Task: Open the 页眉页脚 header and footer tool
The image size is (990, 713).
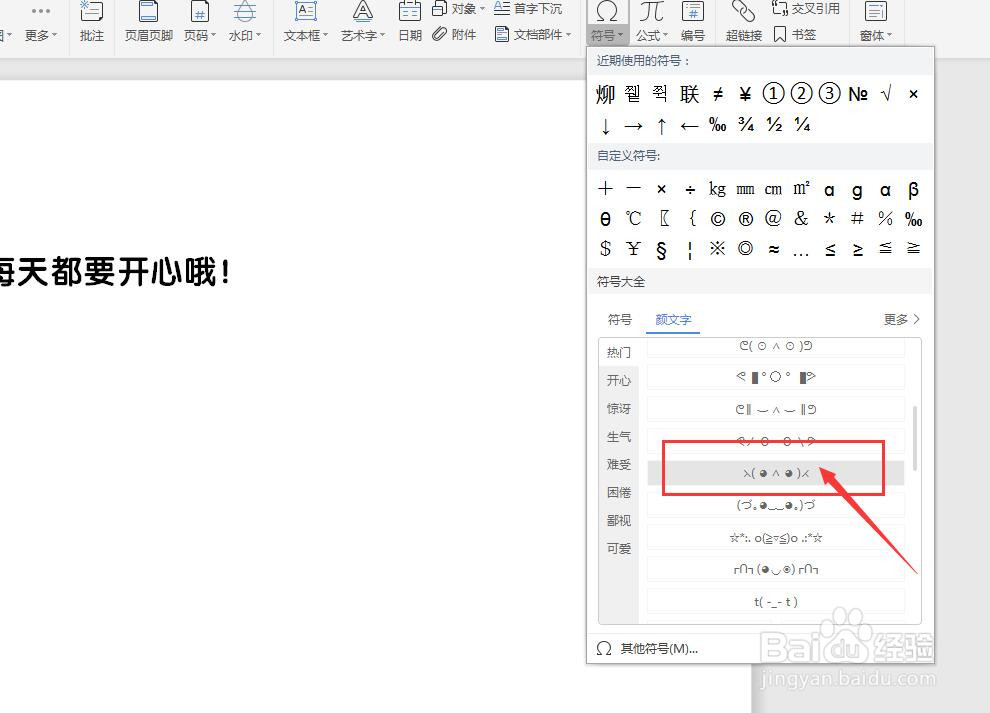Action: [147, 22]
